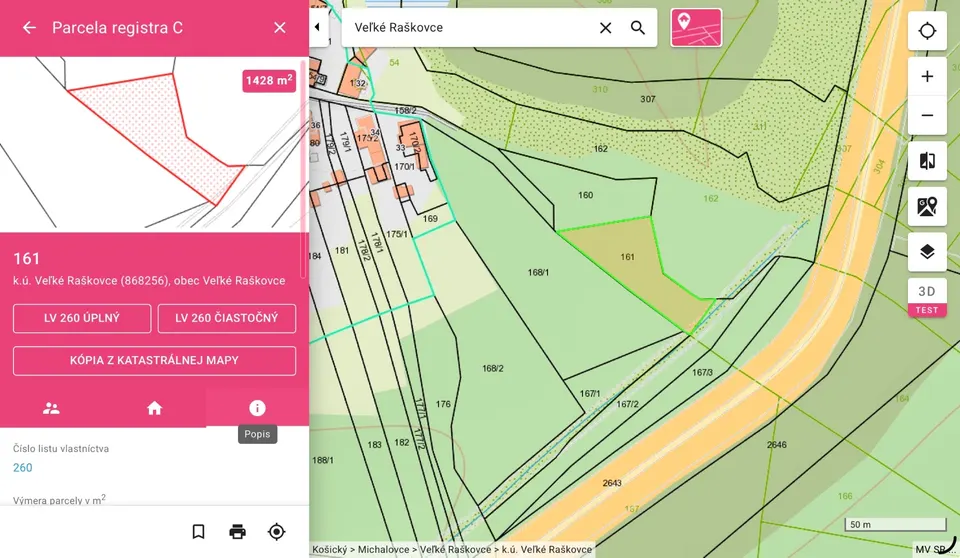Zoom out with the minus button
This screenshot has width=960, height=558.
[927, 115]
